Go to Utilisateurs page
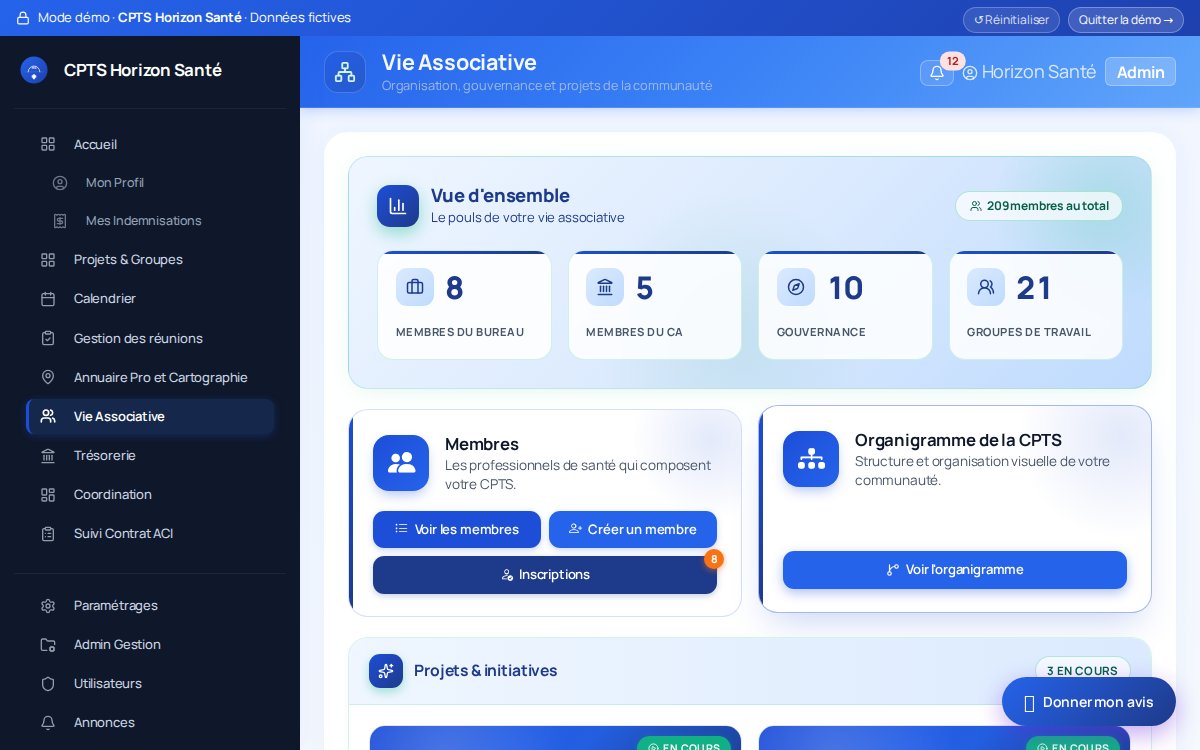This screenshot has width=1200, height=750. (x=150, y=684)
